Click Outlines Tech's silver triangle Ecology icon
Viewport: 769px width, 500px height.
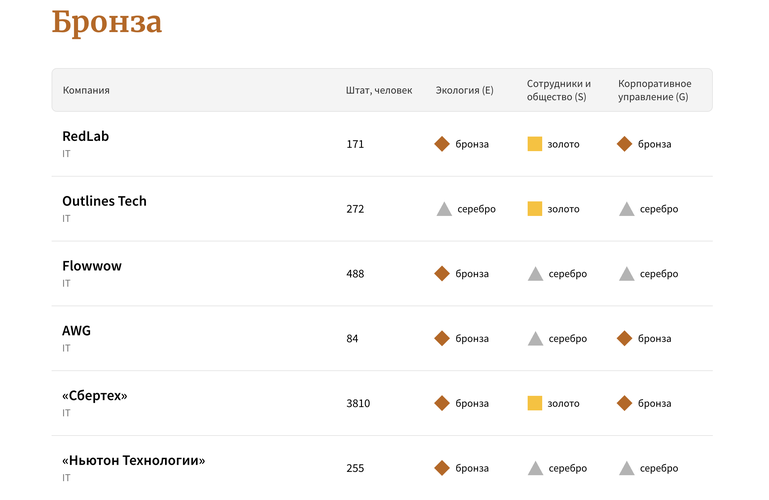(444, 209)
